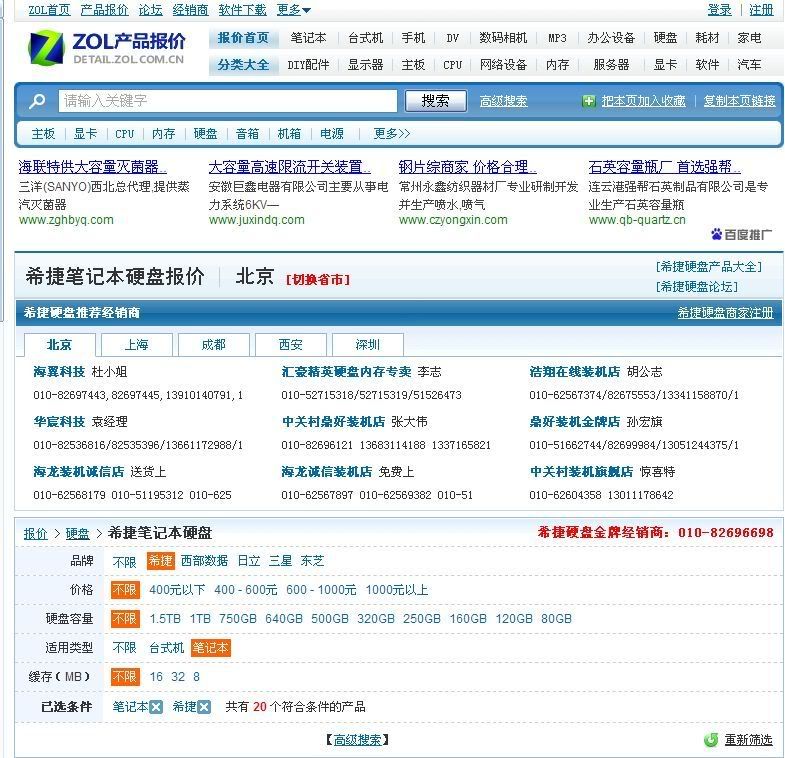785x758 pixels.
Task: Open 希捷硬盘产品大全 link
Action: (708, 266)
